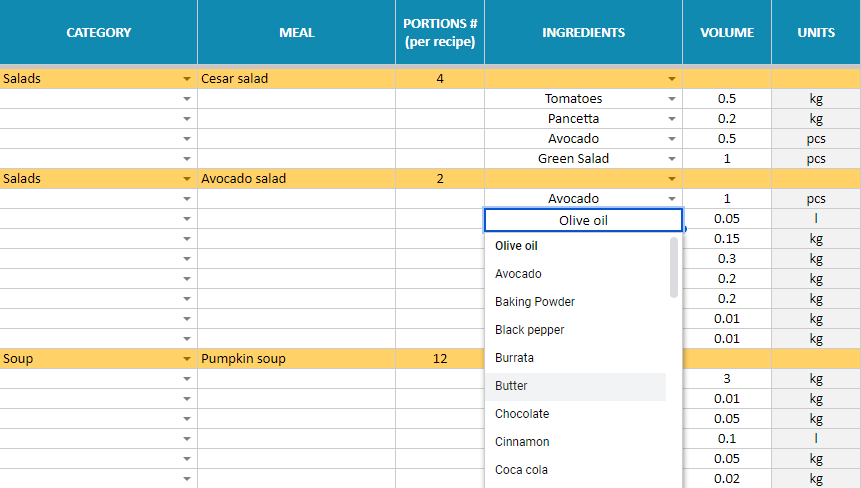Open category dropdown for Avocado salad row

click(187, 179)
